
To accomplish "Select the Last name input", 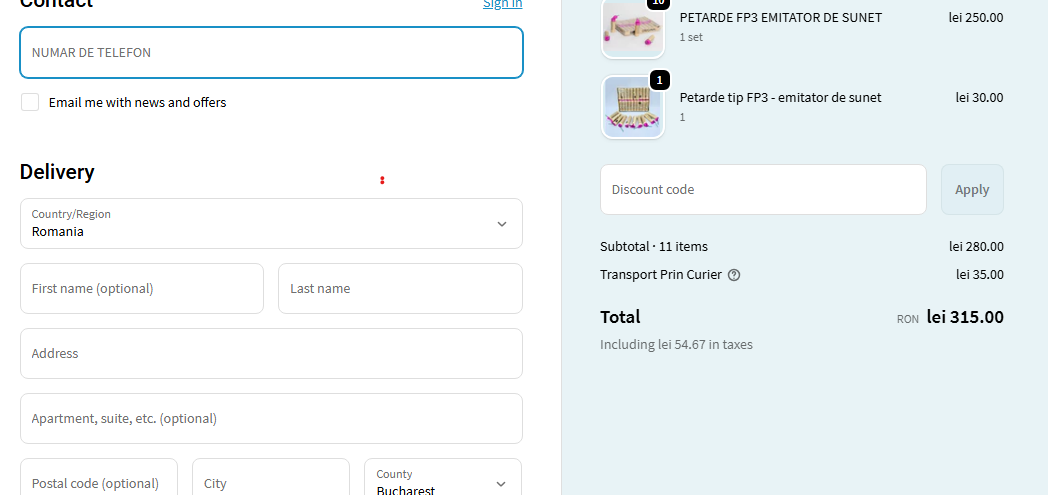I will [x=400, y=288].
